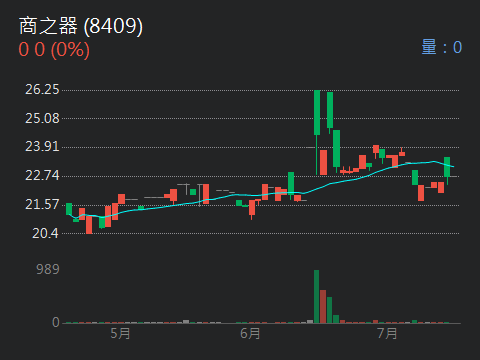Click the cyan moving average line's right end

pyautogui.click(x=452, y=166)
